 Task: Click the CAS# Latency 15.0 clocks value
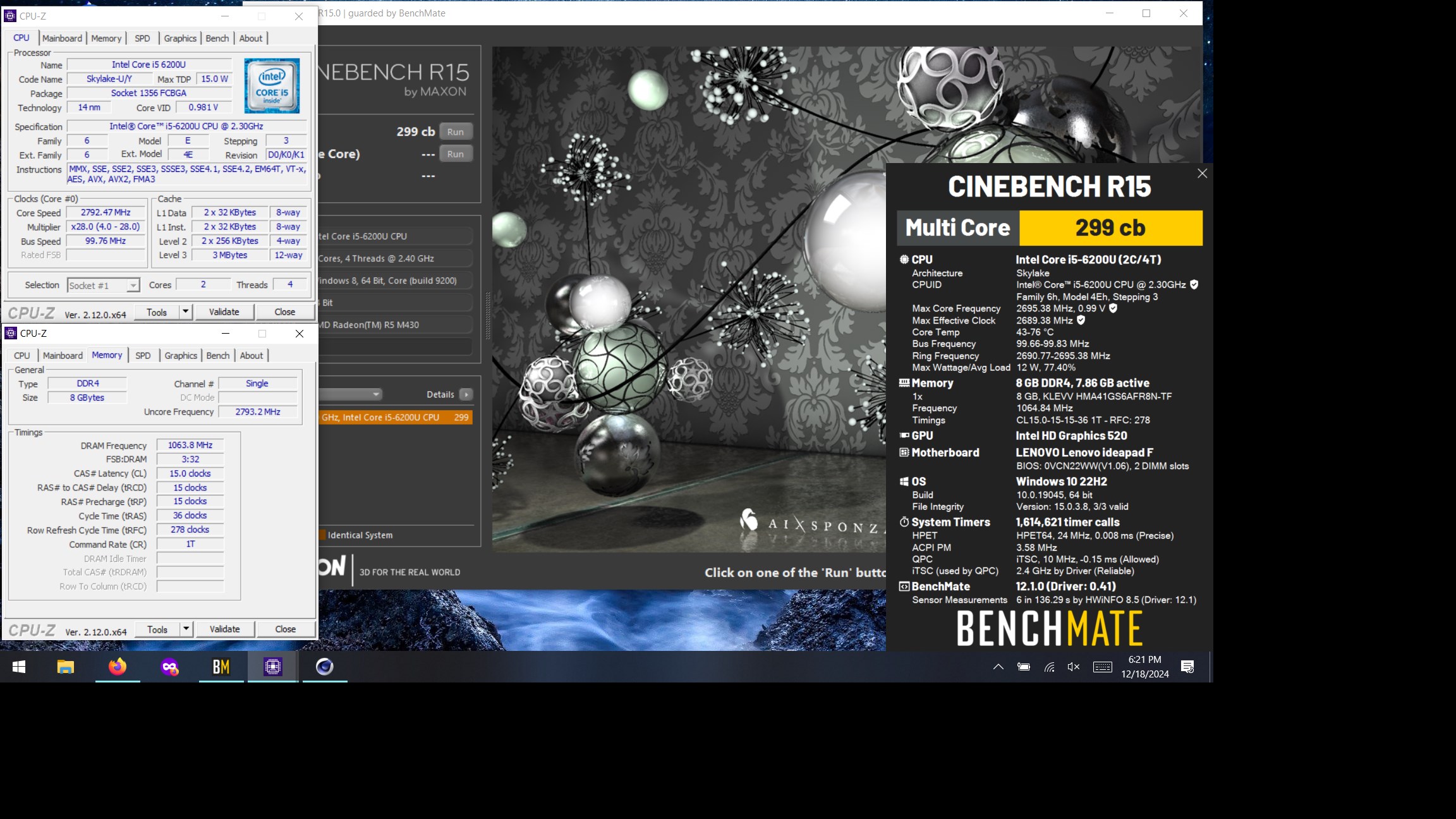point(190,473)
